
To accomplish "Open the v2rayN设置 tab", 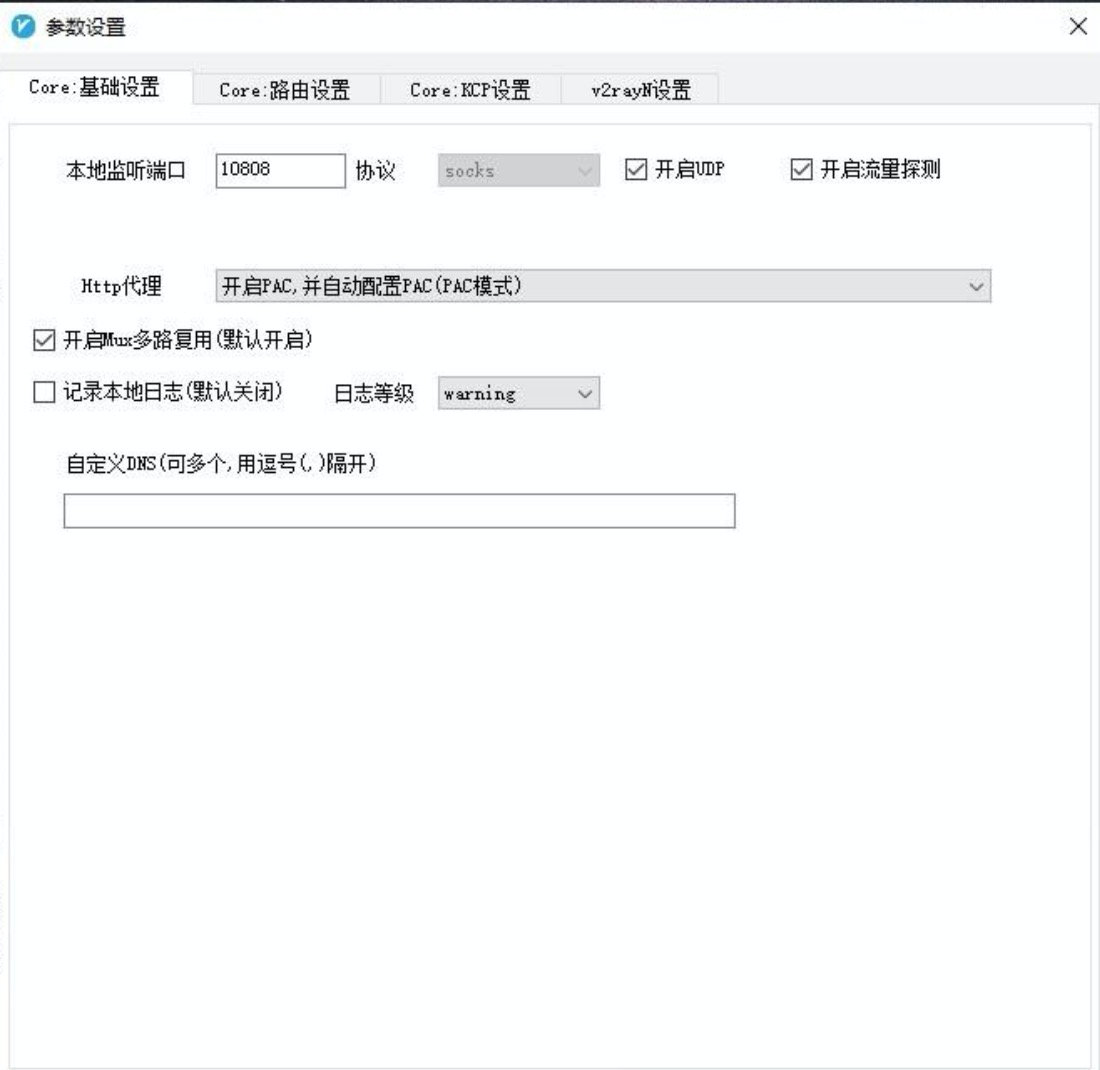I will click(x=640, y=90).
